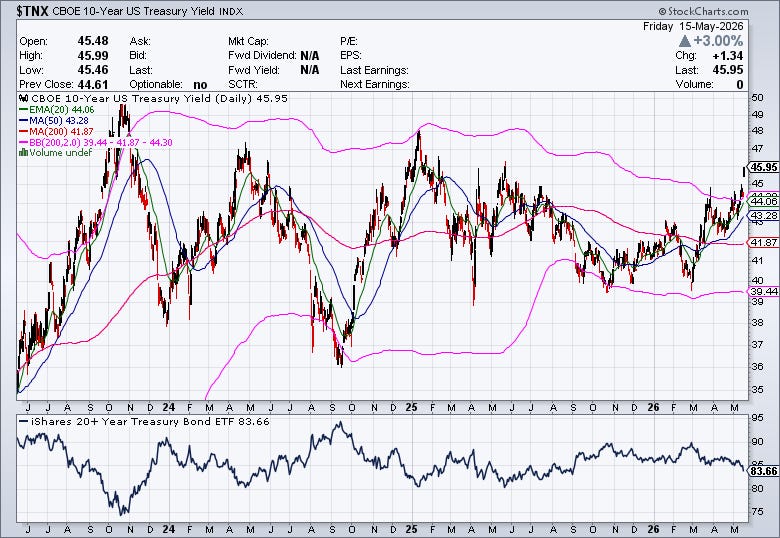
Task: Click the Fwd Yield label
Action: coord(254,70)
